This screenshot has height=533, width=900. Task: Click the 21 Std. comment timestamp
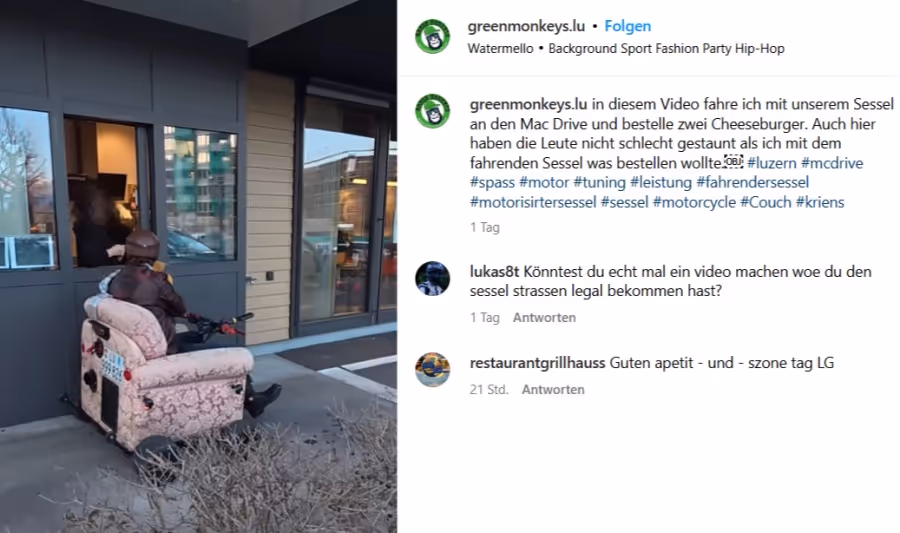(x=489, y=390)
